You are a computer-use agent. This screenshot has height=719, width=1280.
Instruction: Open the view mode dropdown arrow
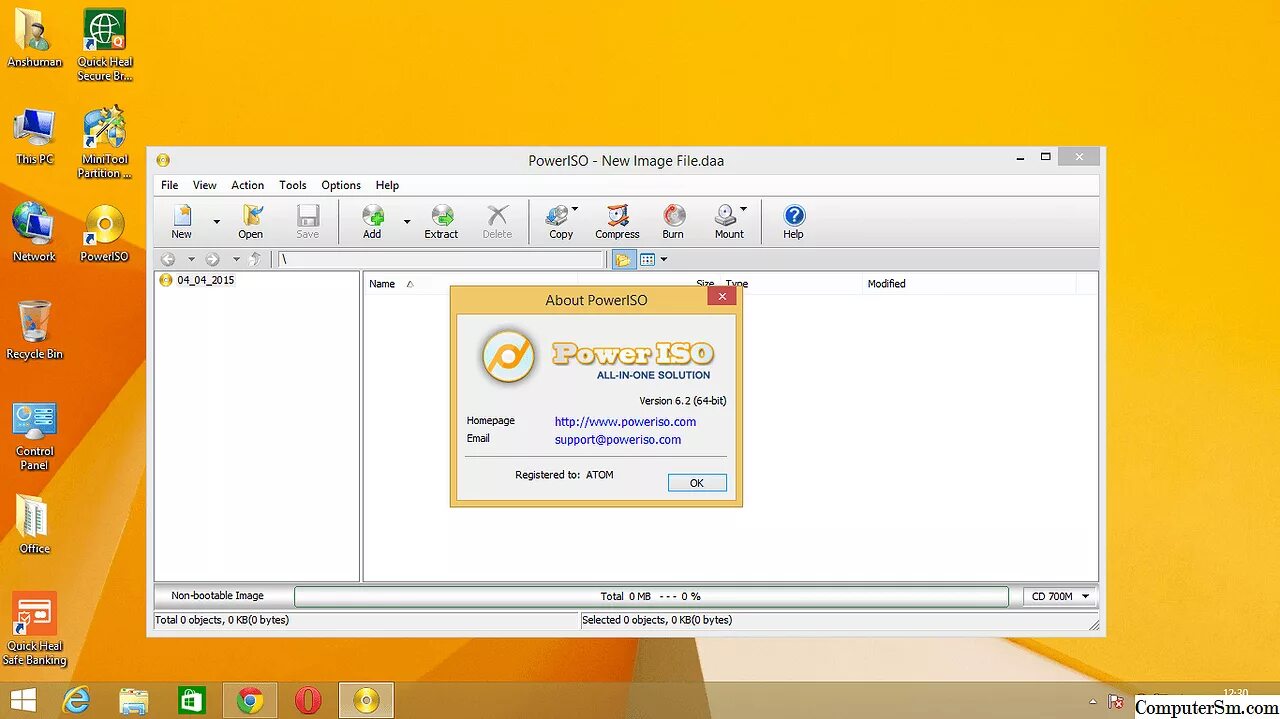coord(664,260)
